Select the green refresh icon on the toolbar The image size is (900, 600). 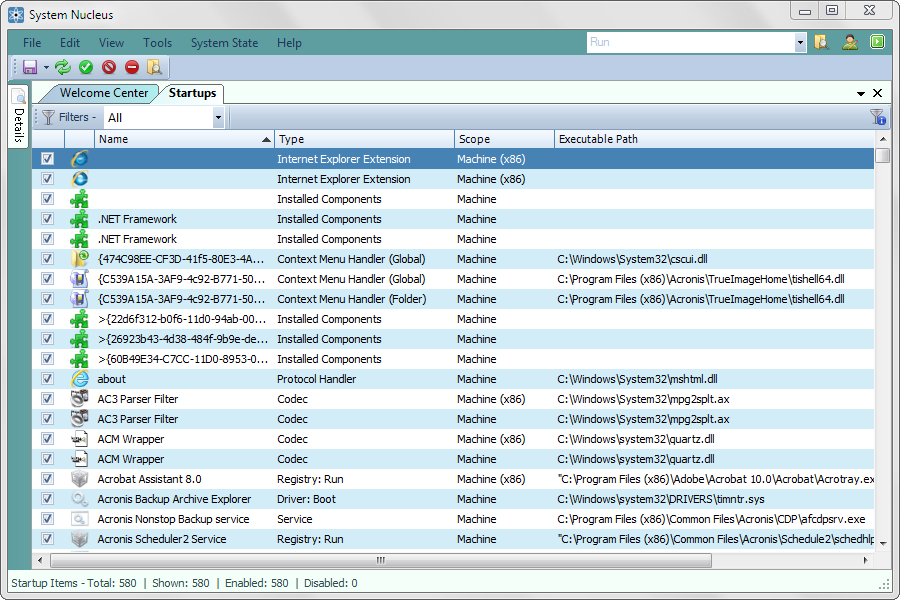click(62, 66)
